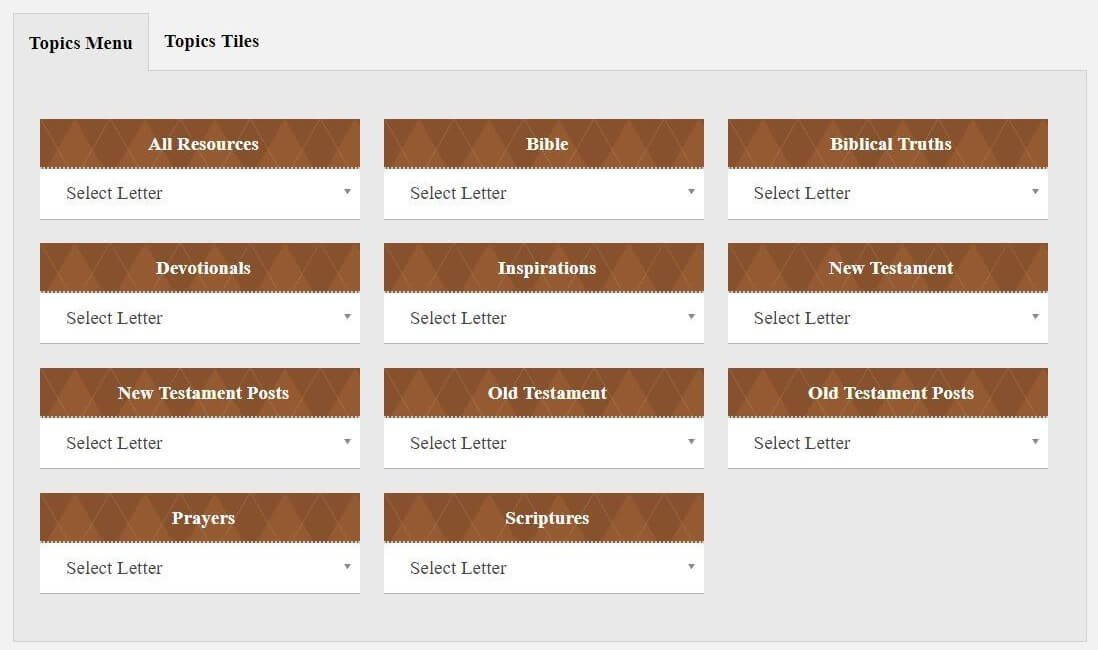Open Old Testament Posts letter dropdown
The image size is (1098, 650).
click(887, 443)
